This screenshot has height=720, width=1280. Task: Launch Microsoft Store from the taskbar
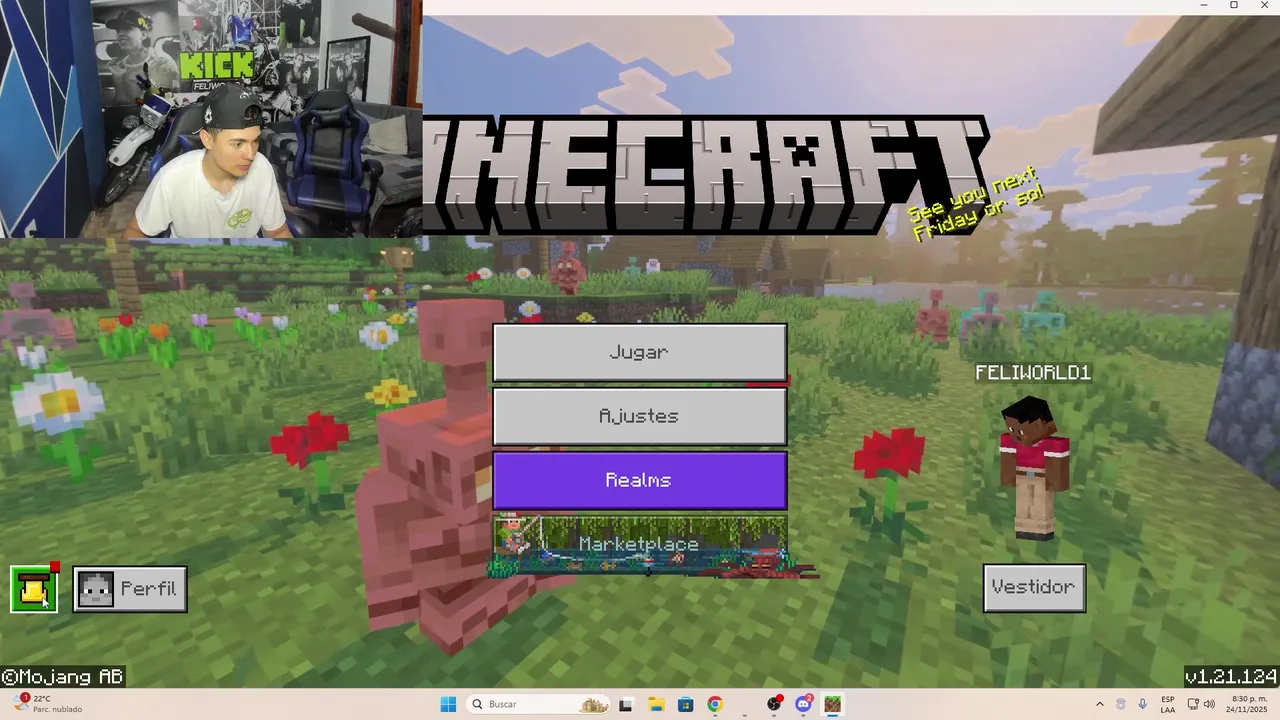point(685,704)
